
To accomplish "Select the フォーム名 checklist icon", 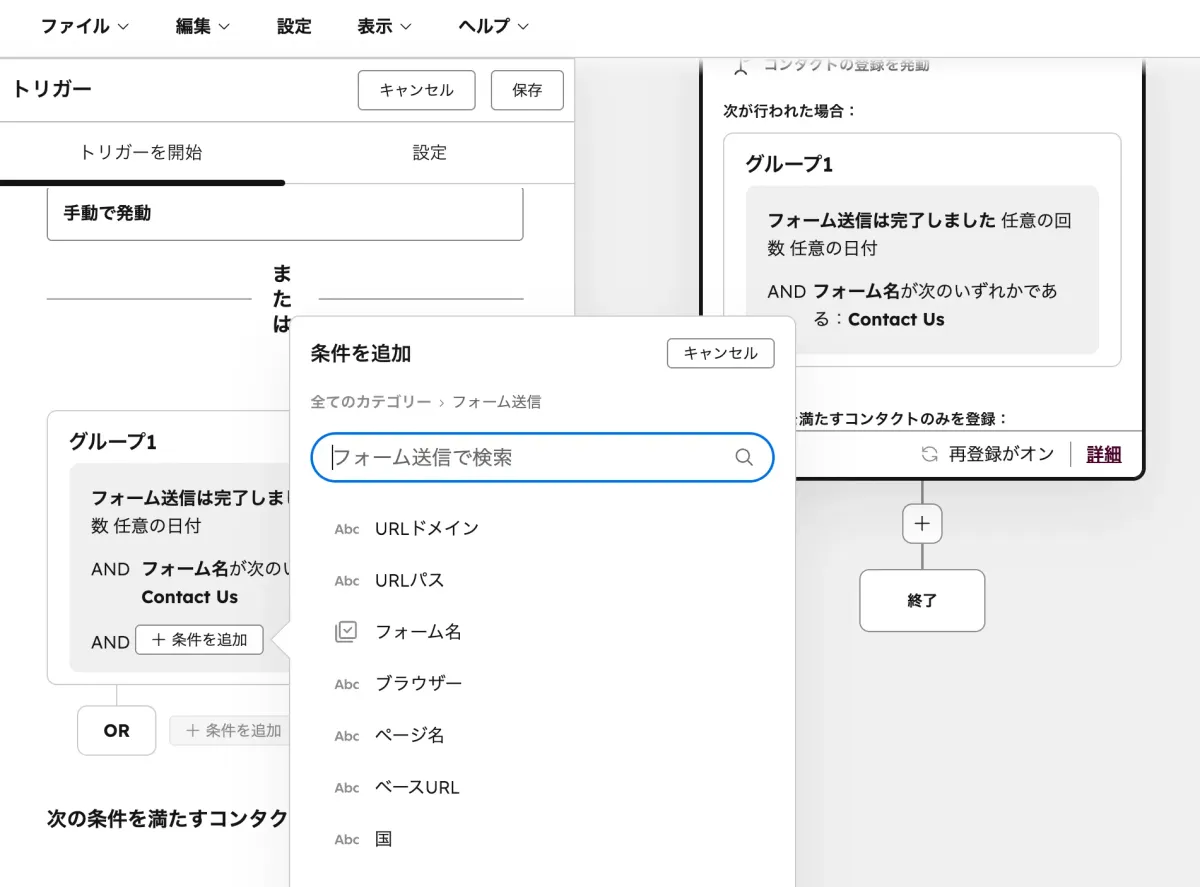I will click(346, 631).
